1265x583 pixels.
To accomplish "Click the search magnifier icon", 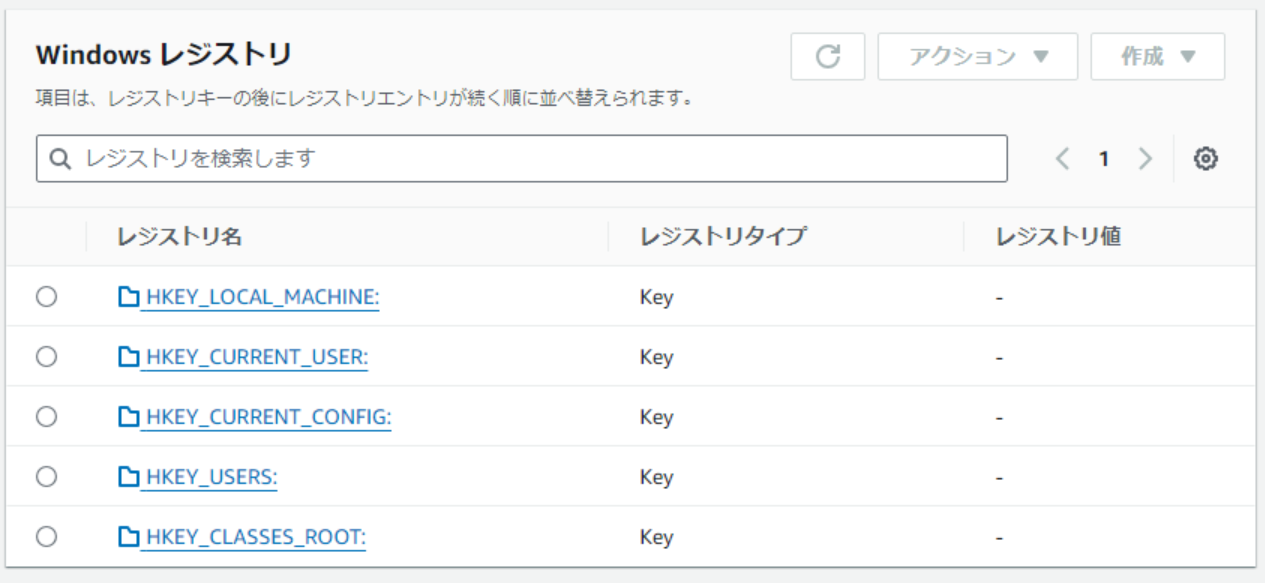I will click(x=60, y=158).
